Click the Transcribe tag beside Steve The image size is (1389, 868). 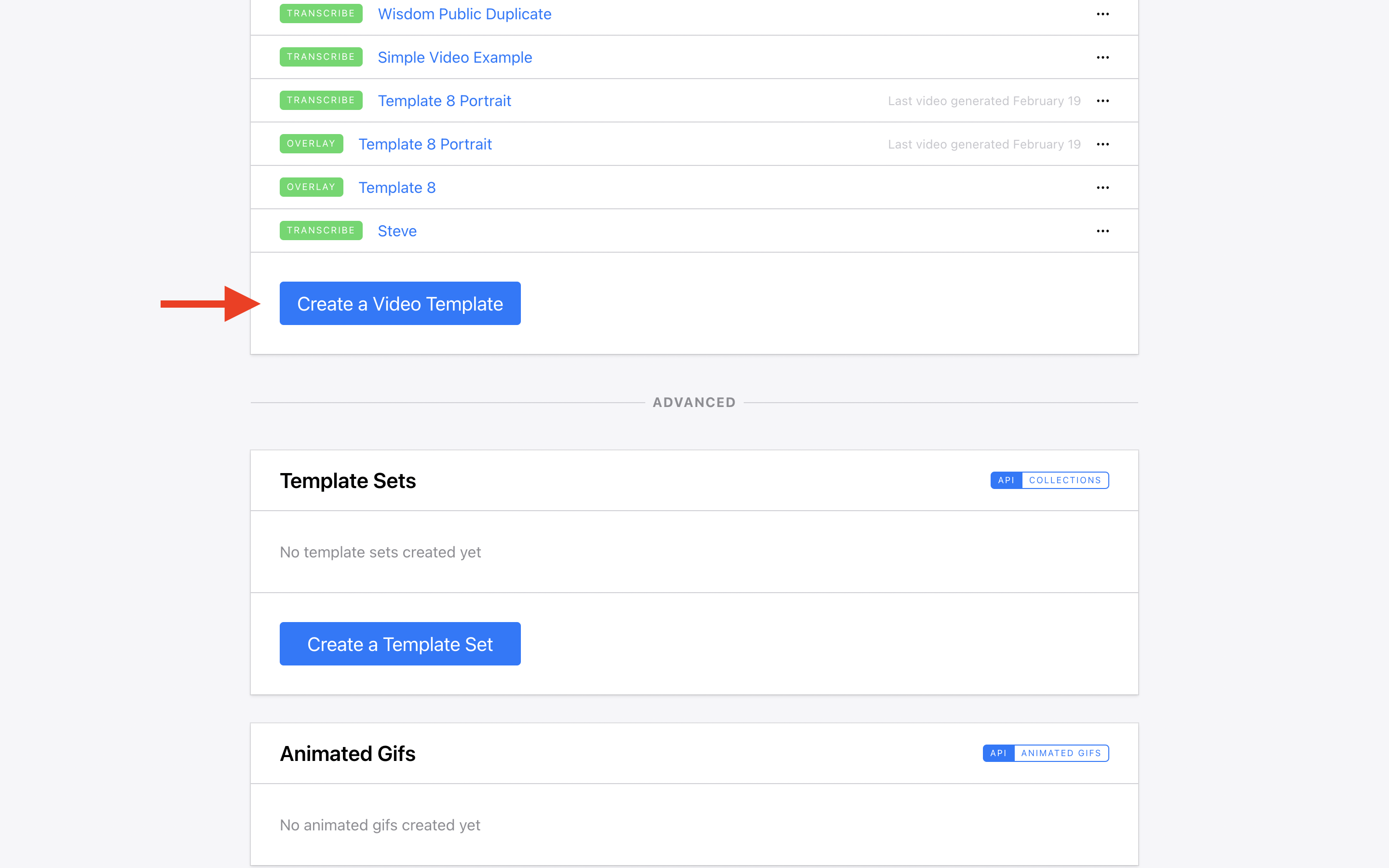(321, 231)
